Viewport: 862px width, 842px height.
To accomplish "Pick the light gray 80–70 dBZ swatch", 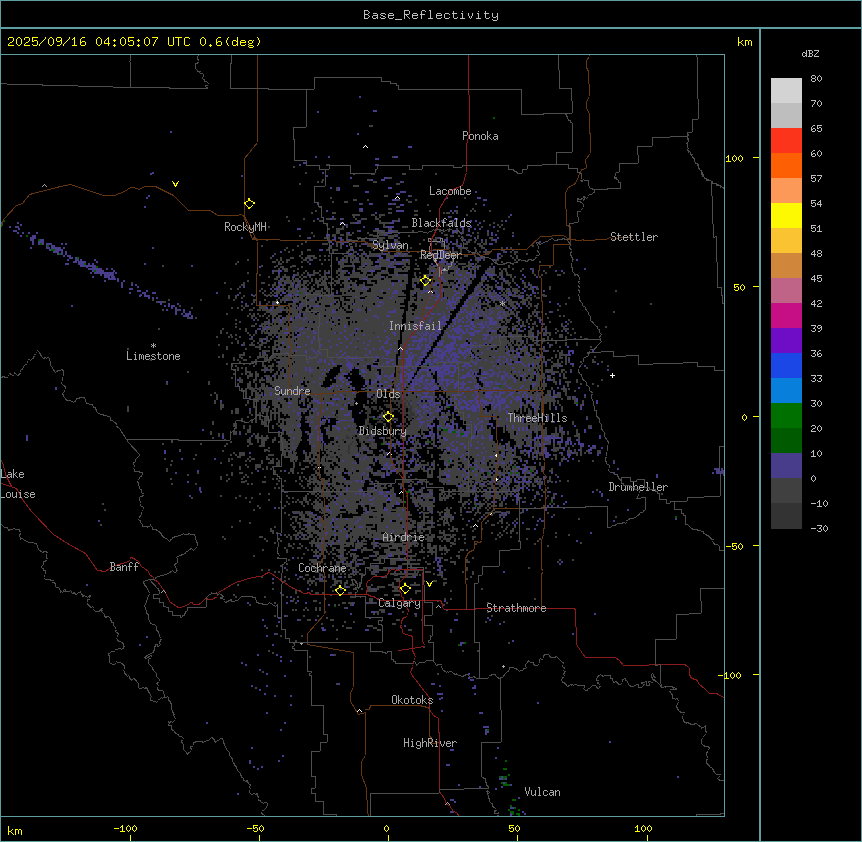I will 786,91.
